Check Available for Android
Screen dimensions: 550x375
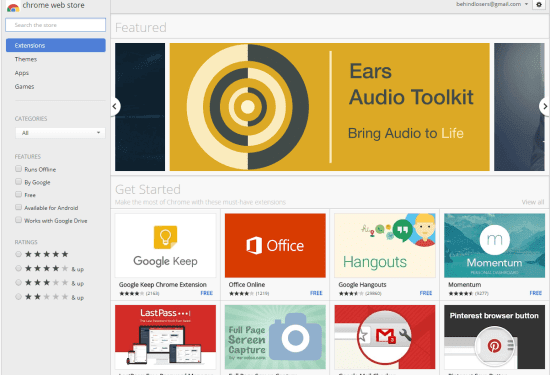tap(19, 207)
